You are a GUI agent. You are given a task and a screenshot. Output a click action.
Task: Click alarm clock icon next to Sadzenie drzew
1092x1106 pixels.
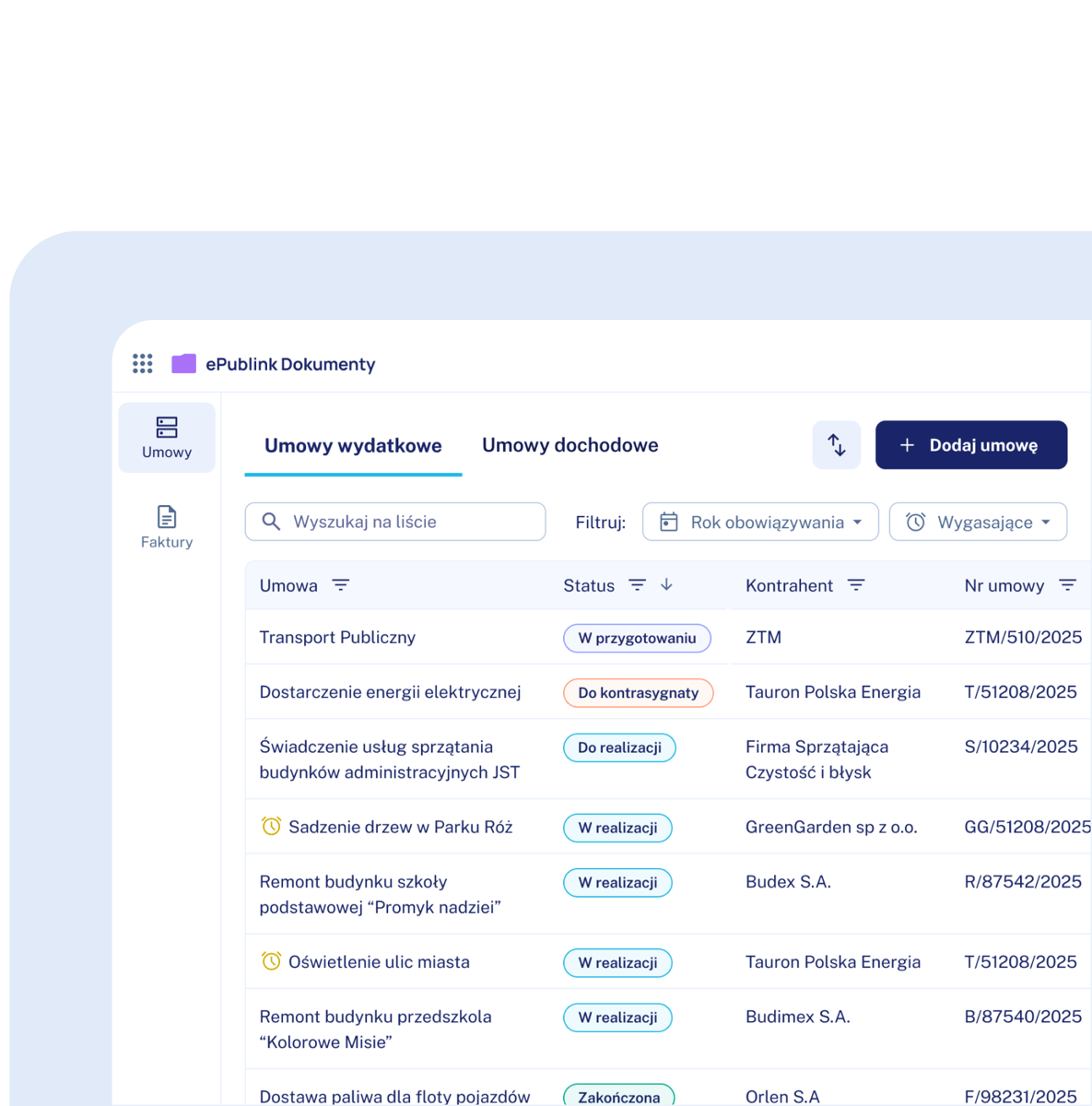(271, 827)
